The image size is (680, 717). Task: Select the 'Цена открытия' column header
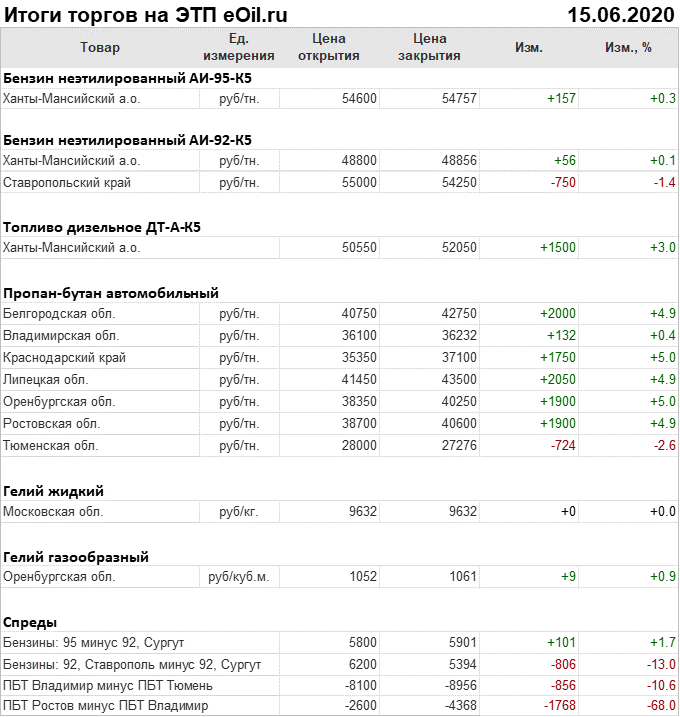[x=328, y=47]
